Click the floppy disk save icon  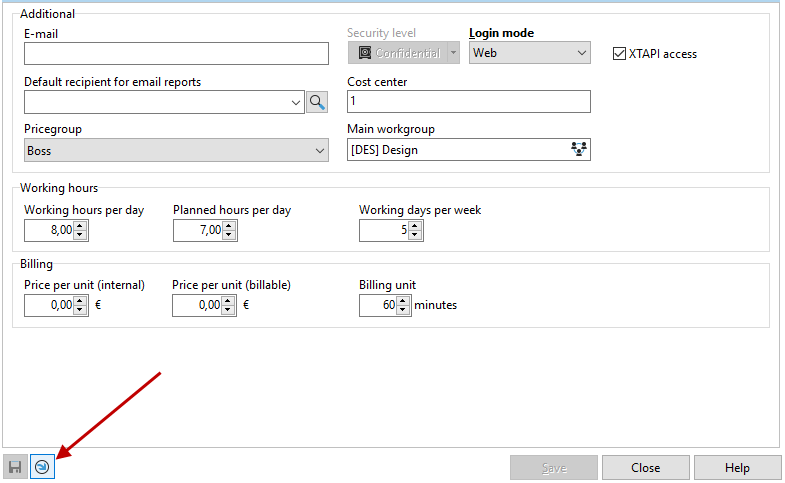click(x=15, y=467)
